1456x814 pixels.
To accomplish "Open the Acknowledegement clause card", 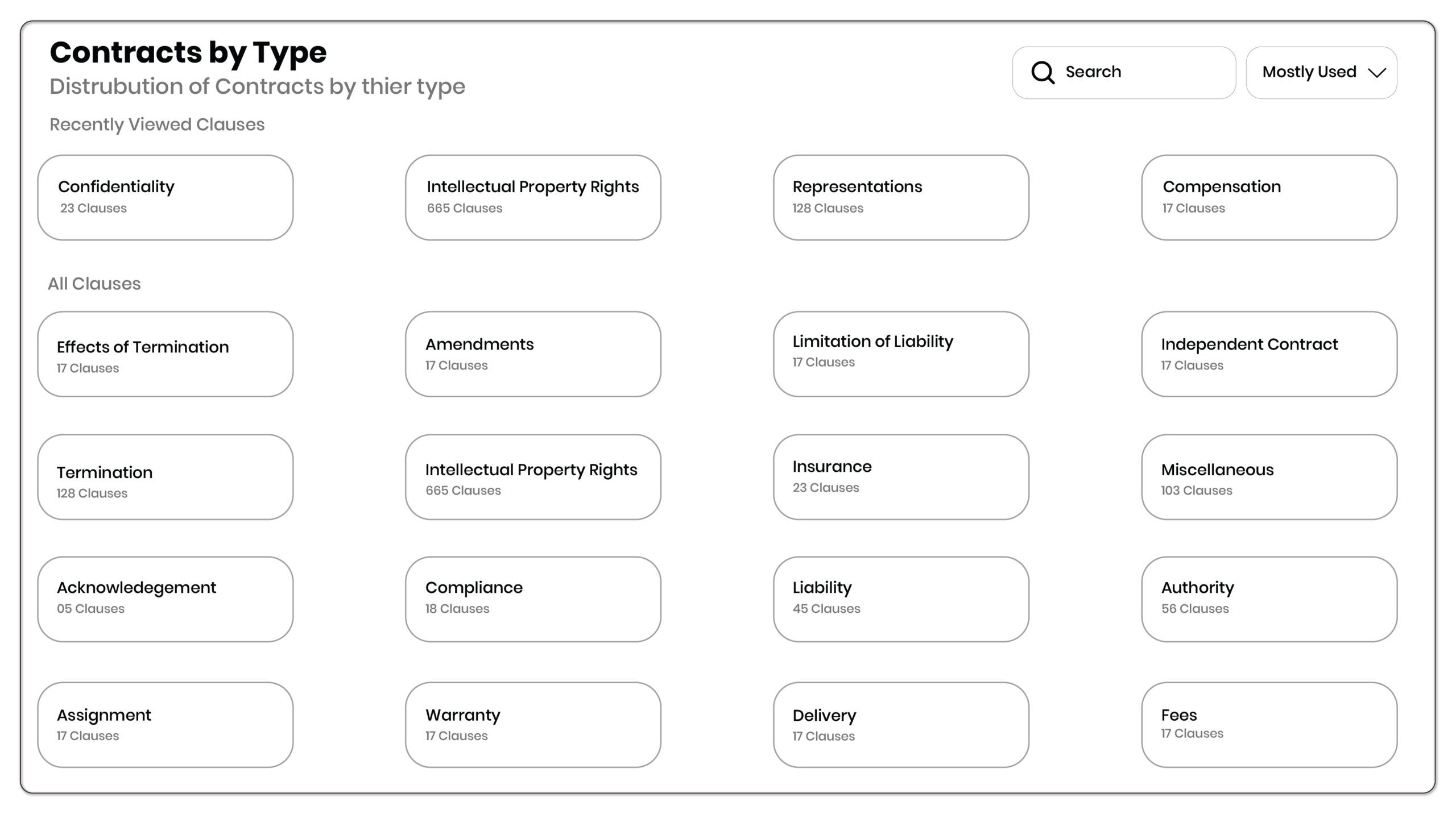I will click(166, 599).
